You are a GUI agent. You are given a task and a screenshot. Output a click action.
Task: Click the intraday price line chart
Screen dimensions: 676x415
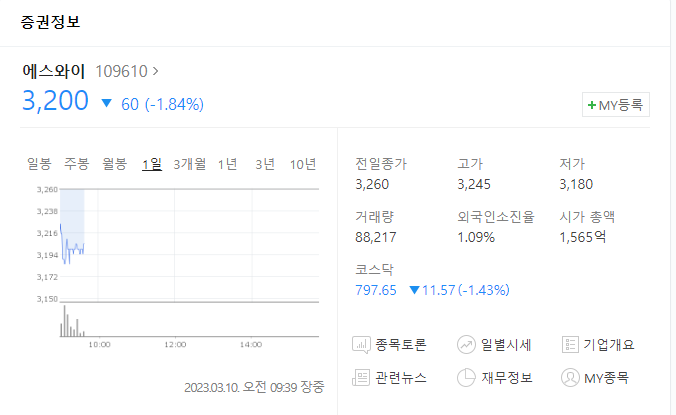[189, 245]
